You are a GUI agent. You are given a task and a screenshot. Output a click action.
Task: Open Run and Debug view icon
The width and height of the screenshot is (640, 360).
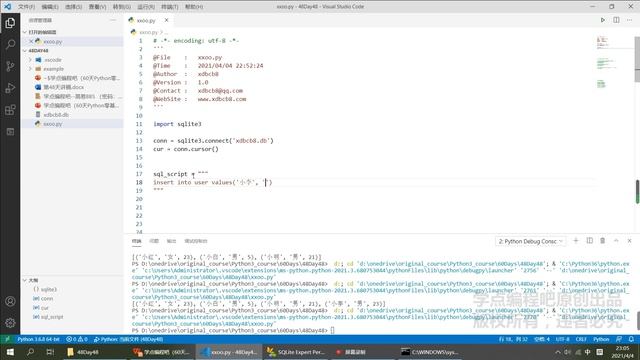point(10,88)
